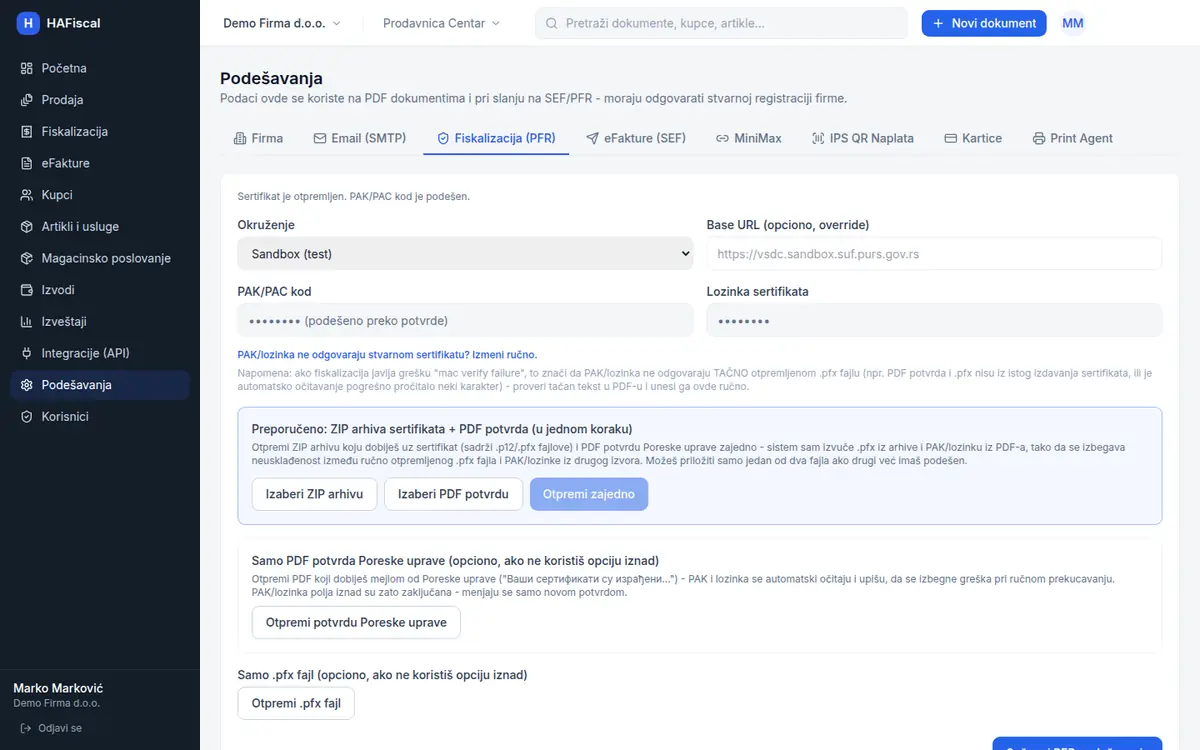Viewport: 1200px width, 750px height.
Task: Click the Izaberi ZIP arhivu button
Action: click(314, 494)
